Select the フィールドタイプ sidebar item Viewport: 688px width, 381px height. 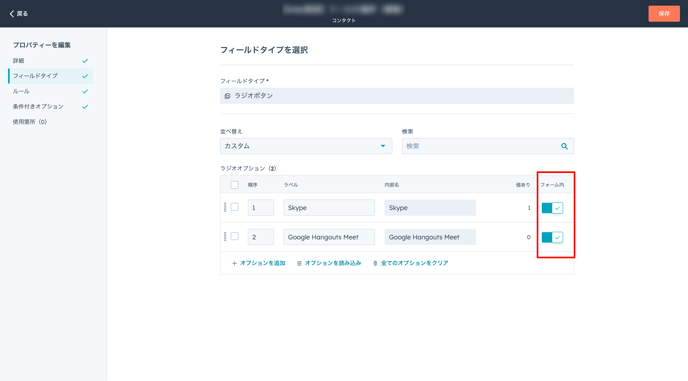(x=50, y=76)
